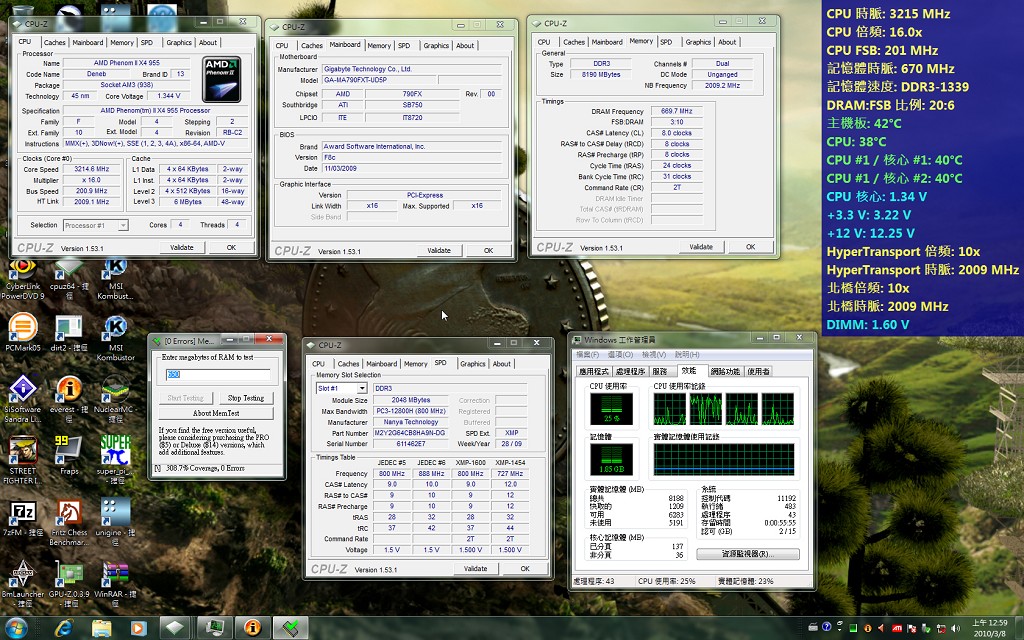The image size is (1024, 640).
Task: Launch the 7zFM desktop shortcut
Action: click(x=22, y=518)
